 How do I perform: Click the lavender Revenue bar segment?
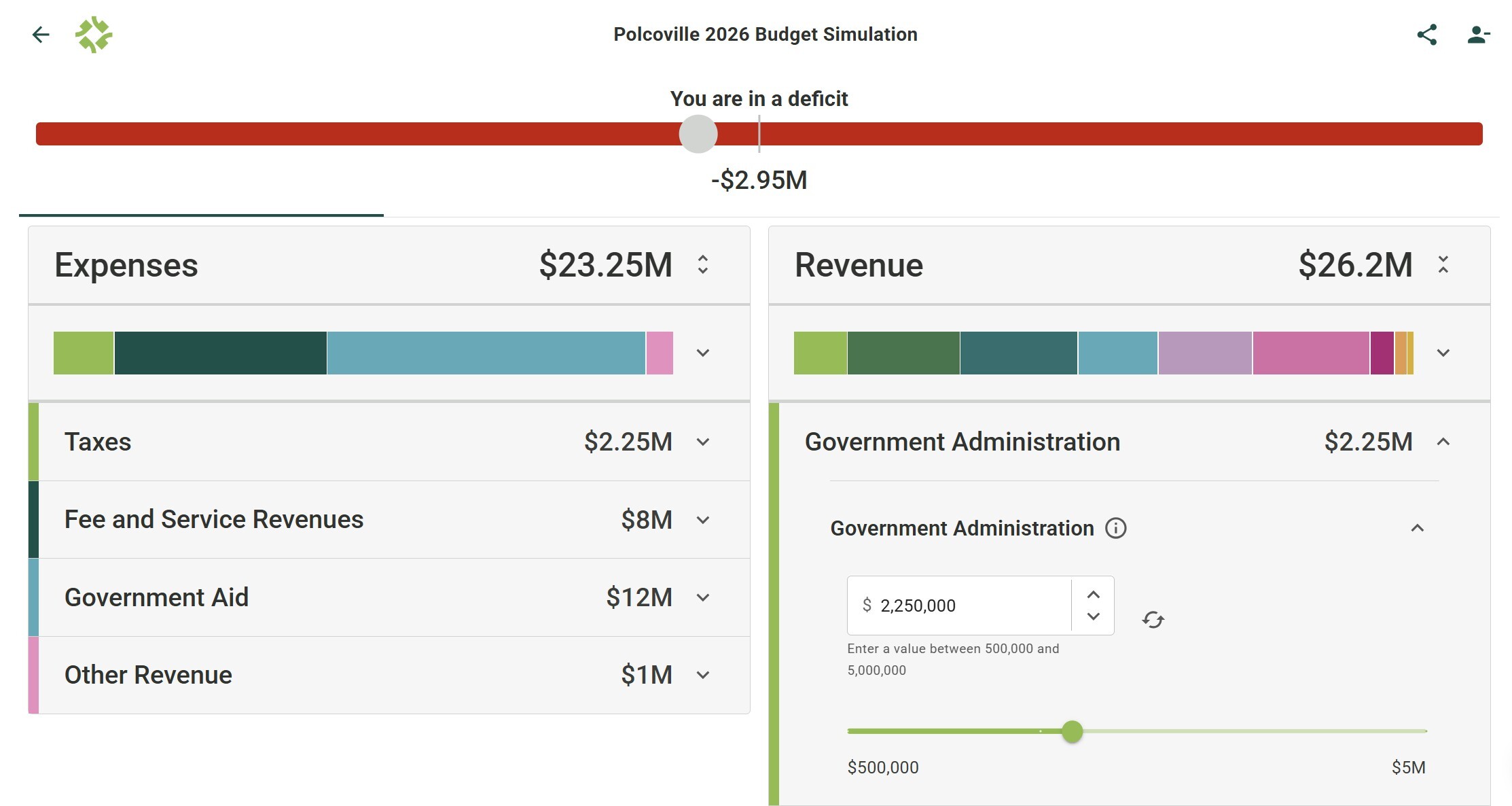pyautogui.click(x=1205, y=353)
